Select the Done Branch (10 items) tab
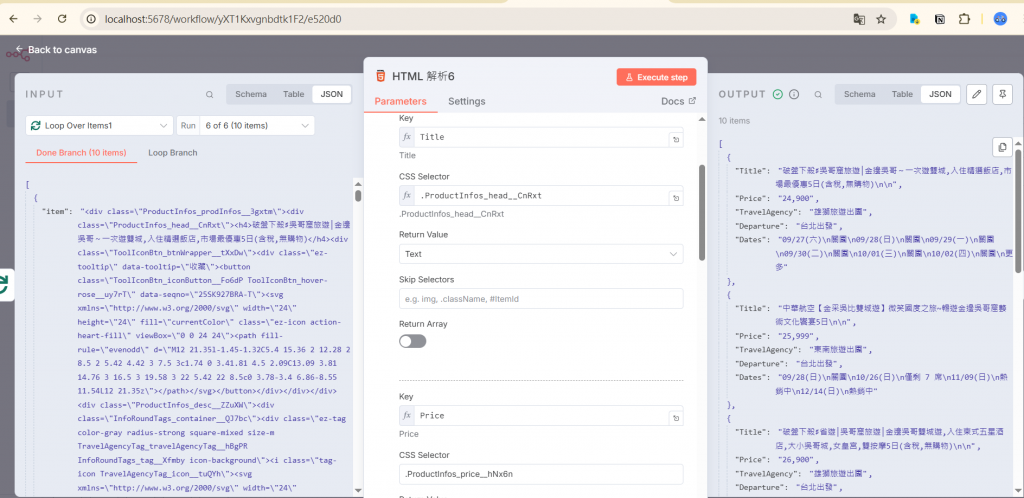Viewport: 1024px width, 498px height. tap(81, 153)
